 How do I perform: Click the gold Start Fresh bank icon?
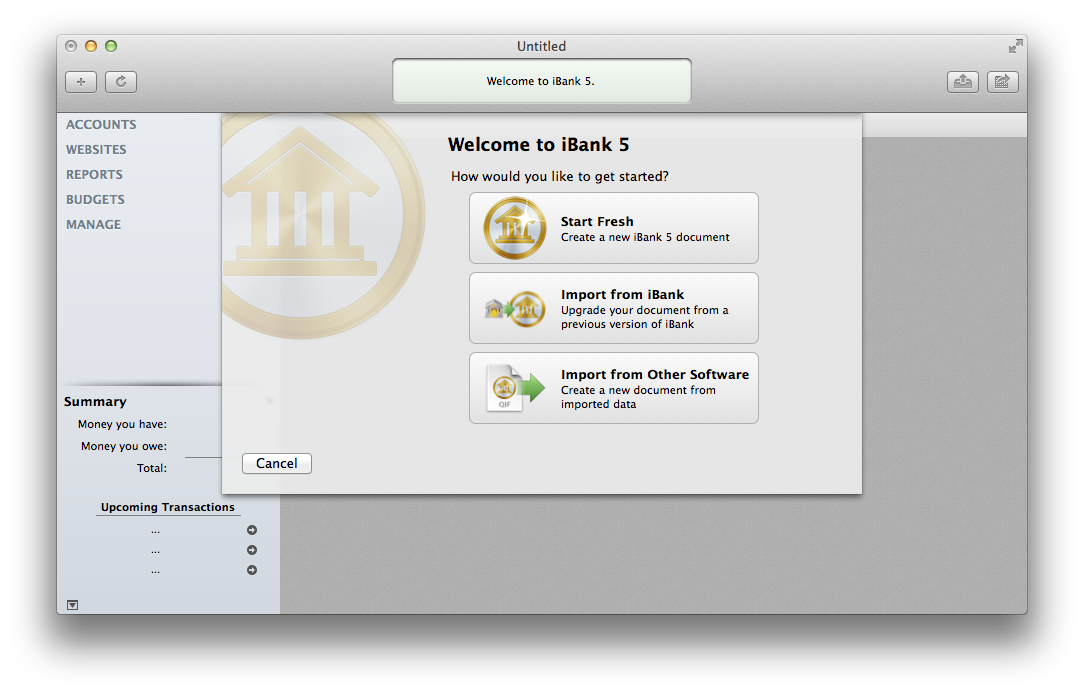point(515,228)
